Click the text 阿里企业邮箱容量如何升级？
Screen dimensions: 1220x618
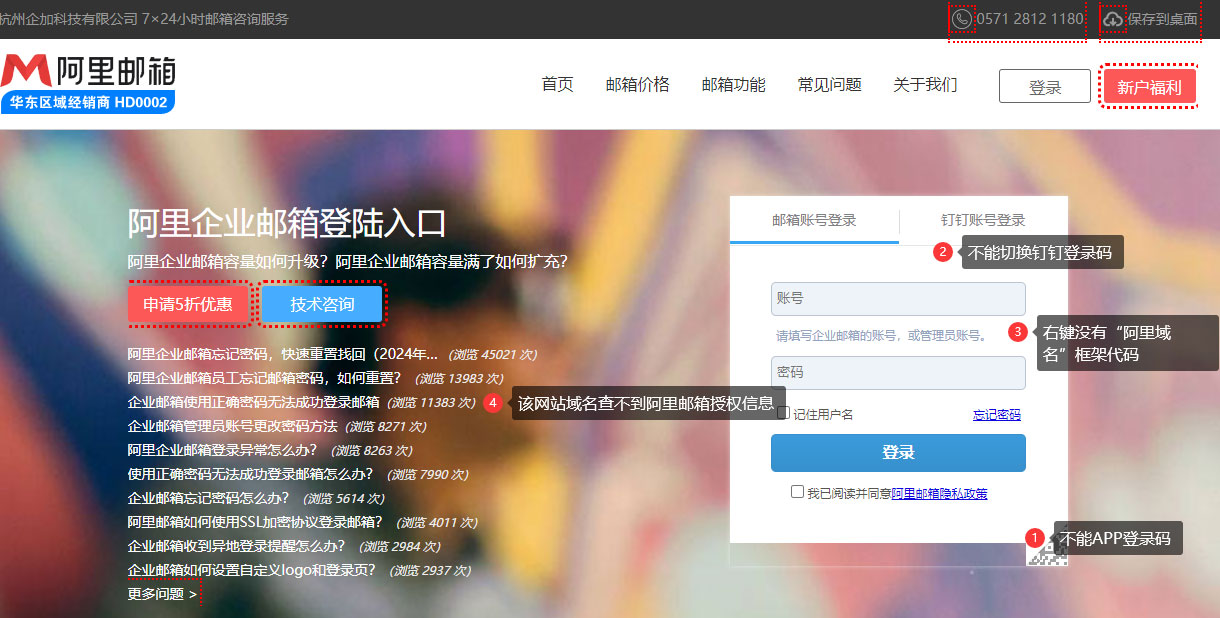click(x=229, y=262)
